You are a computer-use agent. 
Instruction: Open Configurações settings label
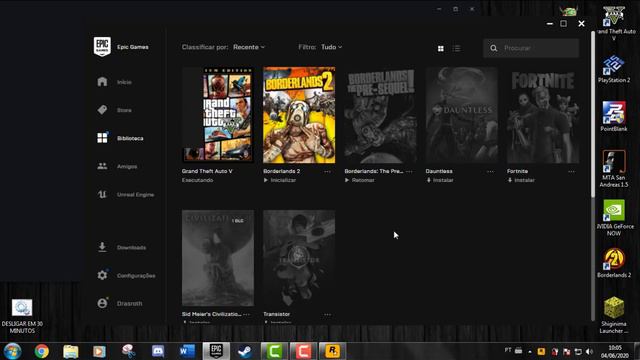pos(136,276)
